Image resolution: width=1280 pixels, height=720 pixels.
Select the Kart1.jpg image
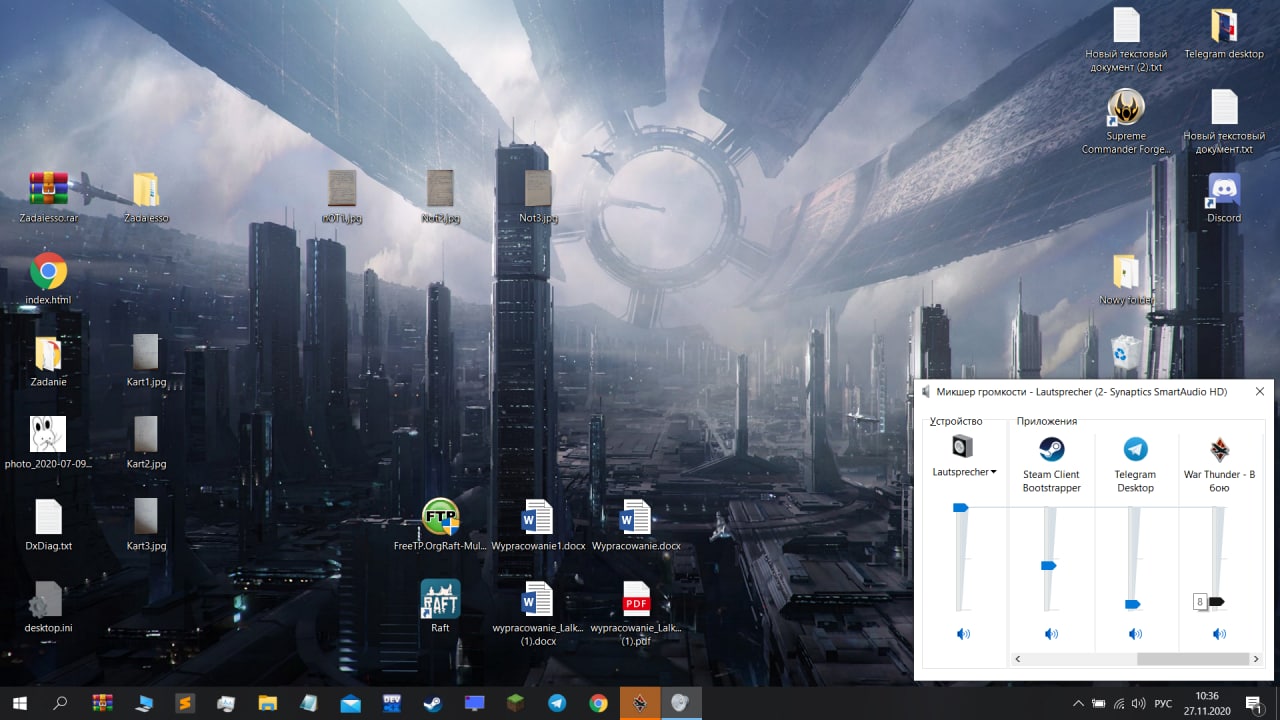(x=146, y=361)
